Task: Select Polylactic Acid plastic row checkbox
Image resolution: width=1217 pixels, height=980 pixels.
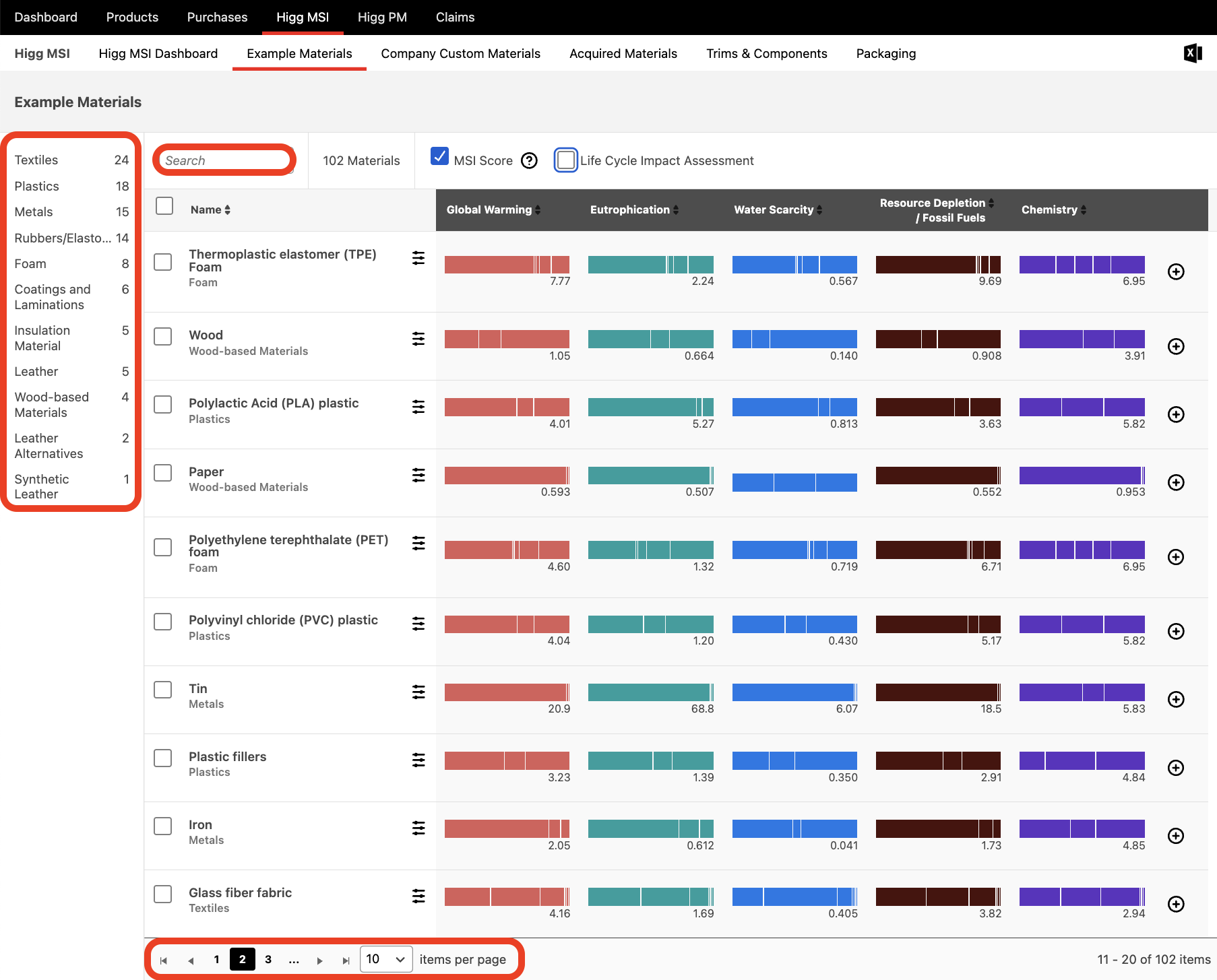Action: point(163,404)
